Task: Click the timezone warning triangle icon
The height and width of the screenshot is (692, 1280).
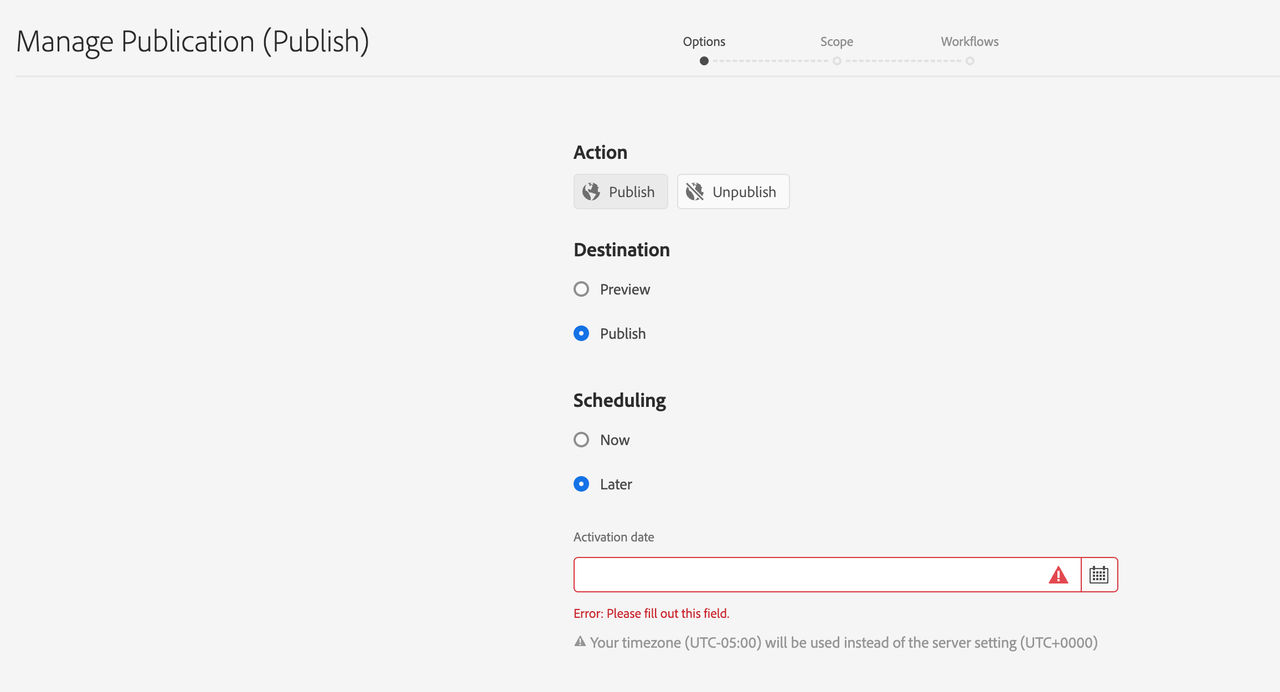Action: point(580,642)
